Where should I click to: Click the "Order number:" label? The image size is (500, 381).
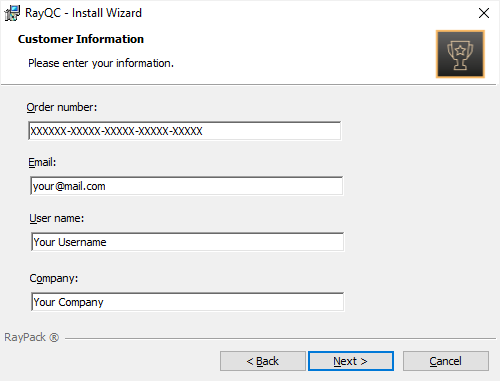pyautogui.click(x=62, y=107)
